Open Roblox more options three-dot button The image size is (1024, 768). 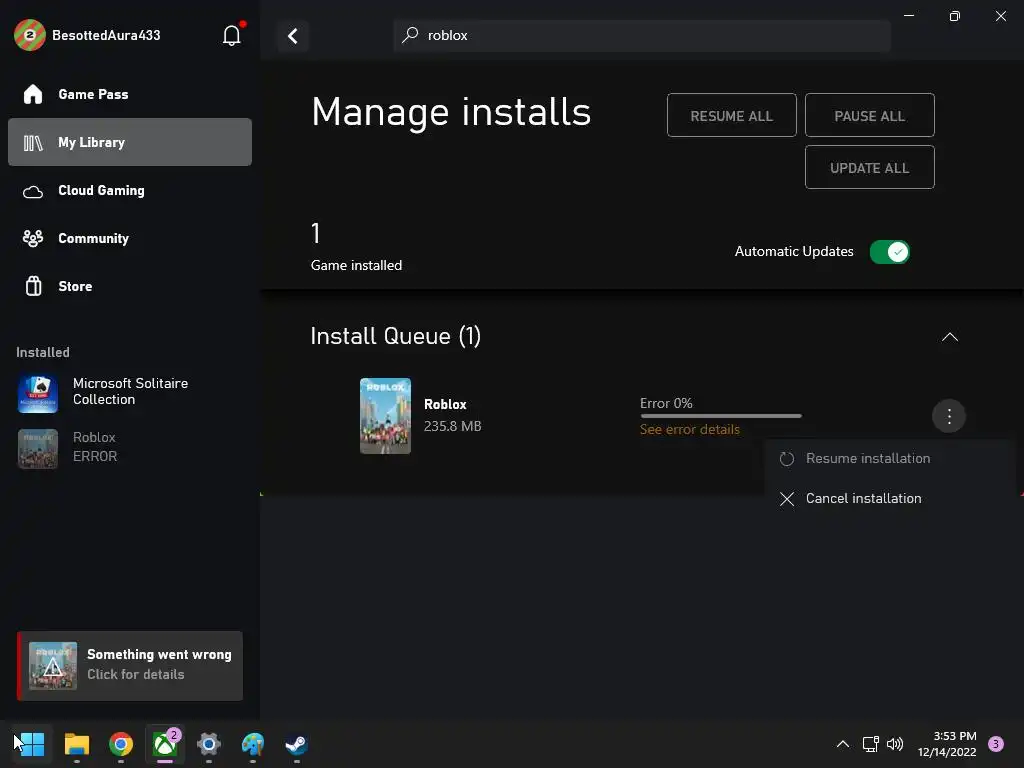(x=949, y=416)
